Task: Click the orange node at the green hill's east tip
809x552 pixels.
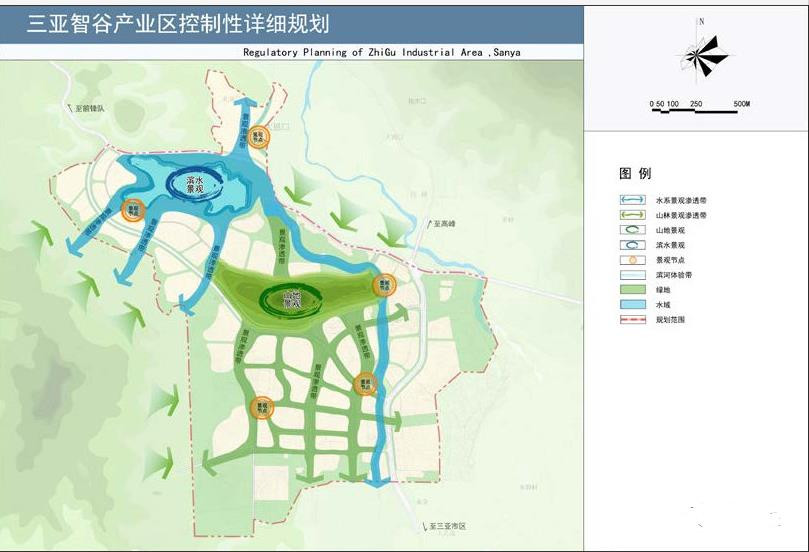Action: [381, 286]
